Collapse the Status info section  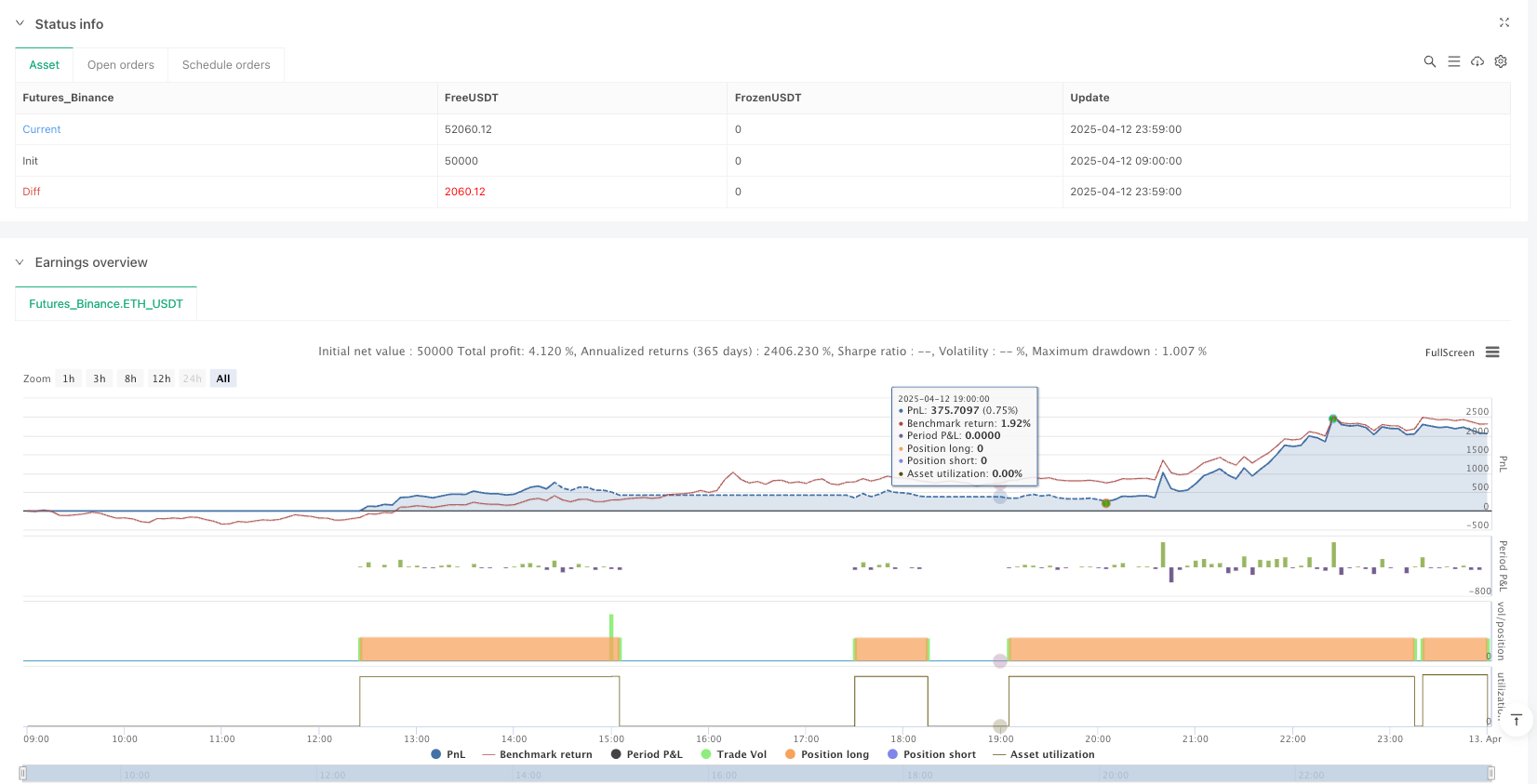(x=20, y=23)
